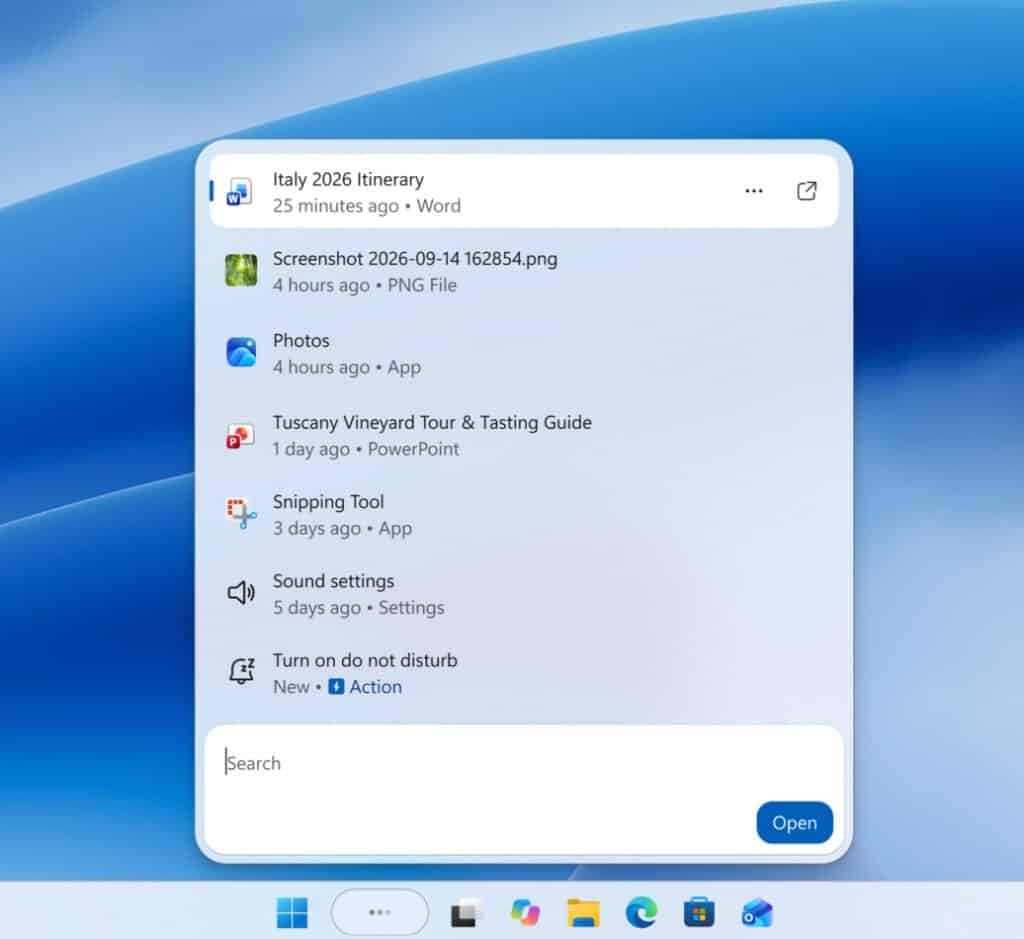Viewport: 1024px width, 939px height.
Task: Click the Screenshot 2026-09-14 thumbnail image
Action: (x=241, y=270)
